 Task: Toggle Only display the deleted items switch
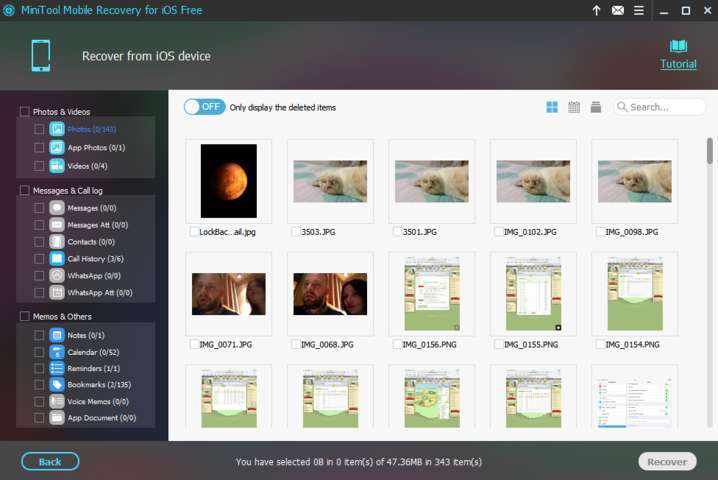click(x=205, y=107)
